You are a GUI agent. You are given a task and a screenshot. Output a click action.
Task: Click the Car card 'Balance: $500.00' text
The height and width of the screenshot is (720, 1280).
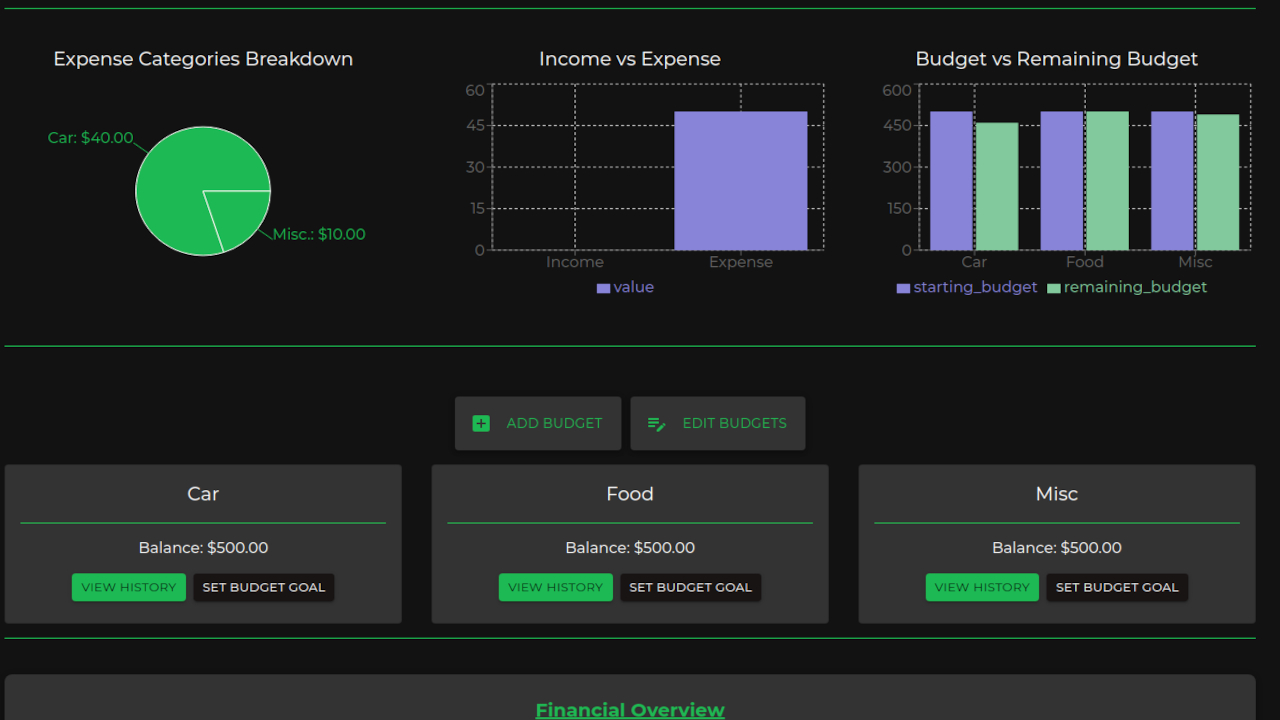pos(203,548)
